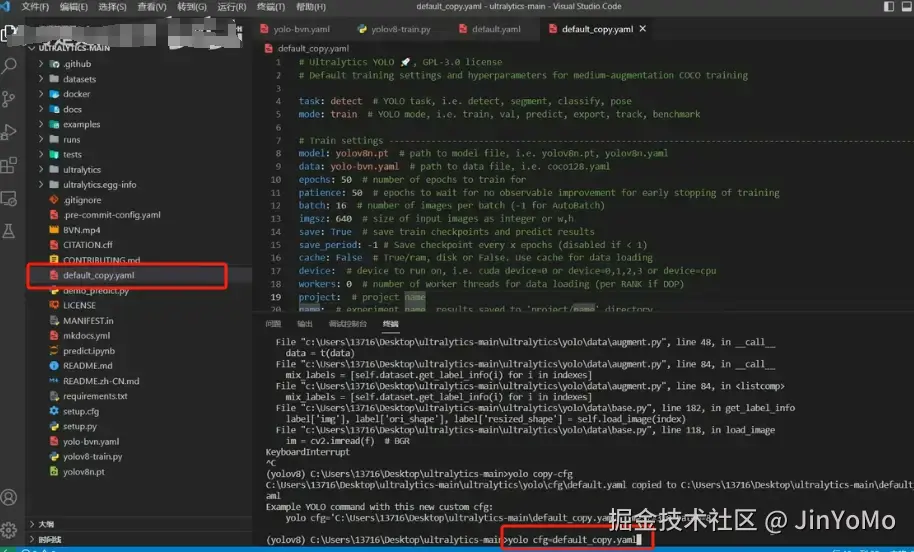The width and height of the screenshot is (914, 552).
Task: Switch to the Output (输出) panel tab
Action: (305, 324)
